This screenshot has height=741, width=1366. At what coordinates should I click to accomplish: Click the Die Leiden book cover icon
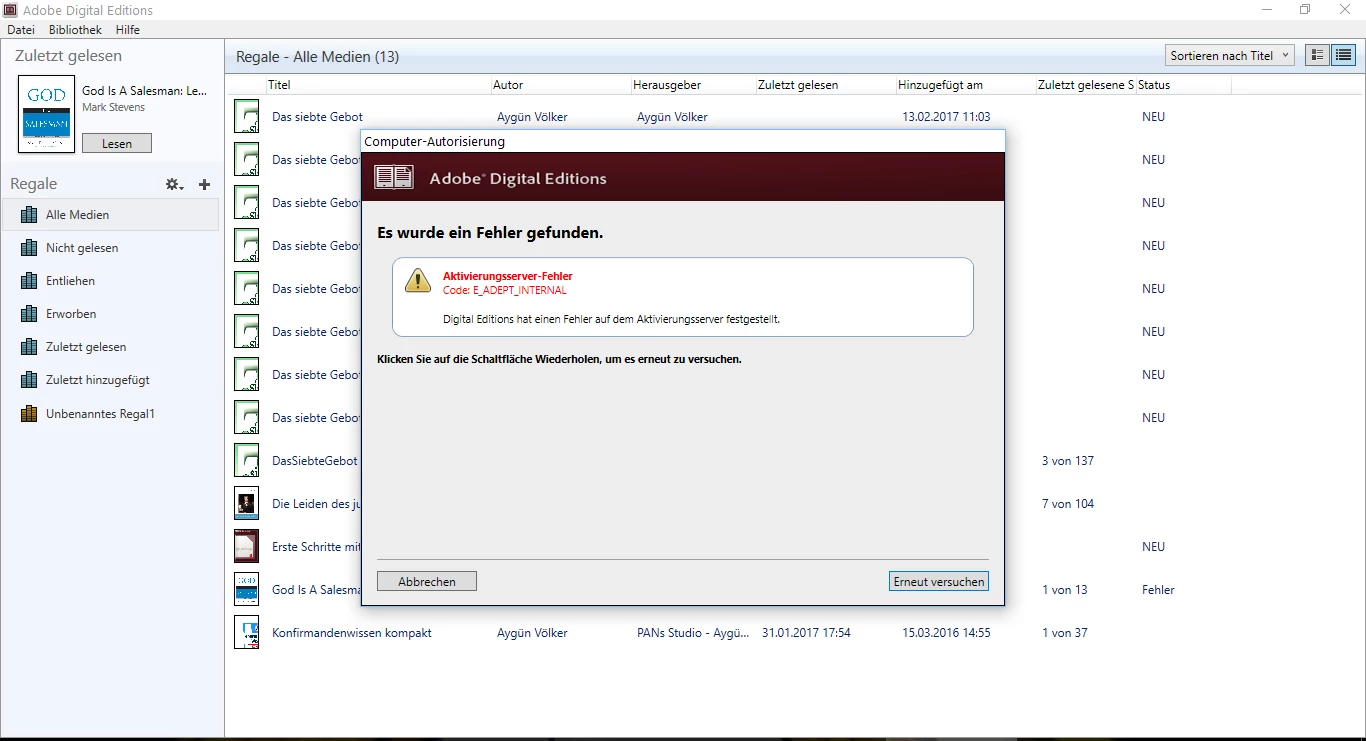(x=246, y=504)
